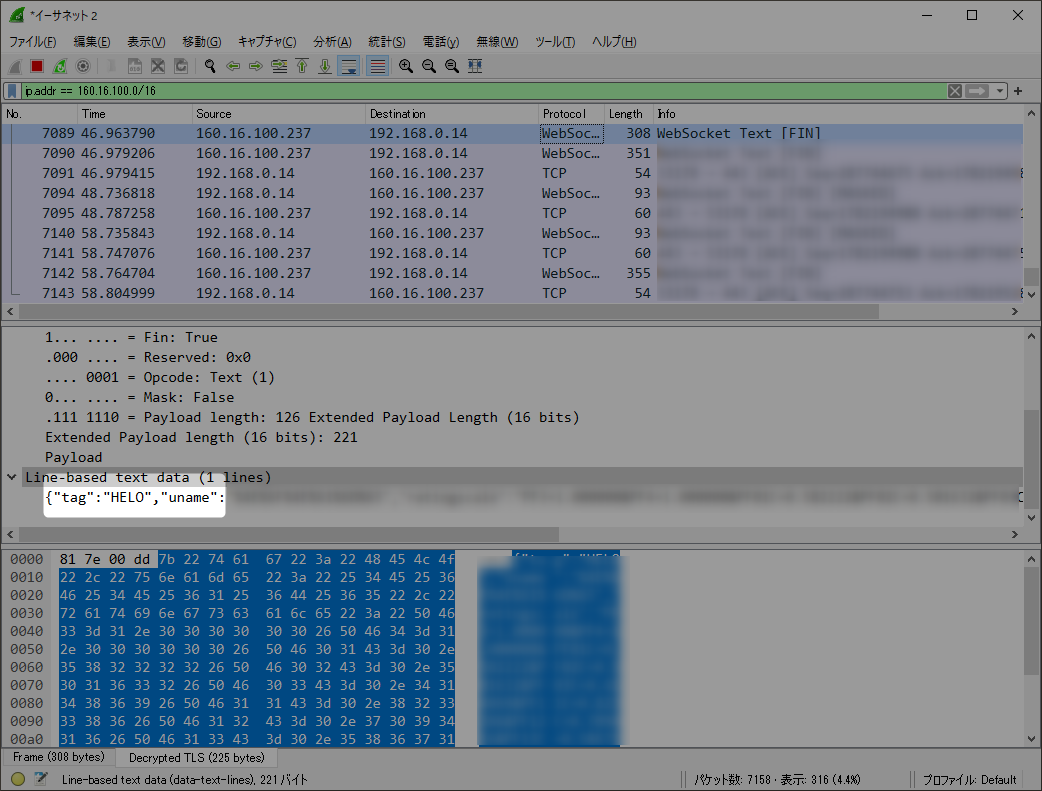Image resolution: width=1042 pixels, height=791 pixels.
Task: Save the capture file
Action: (x=135, y=66)
